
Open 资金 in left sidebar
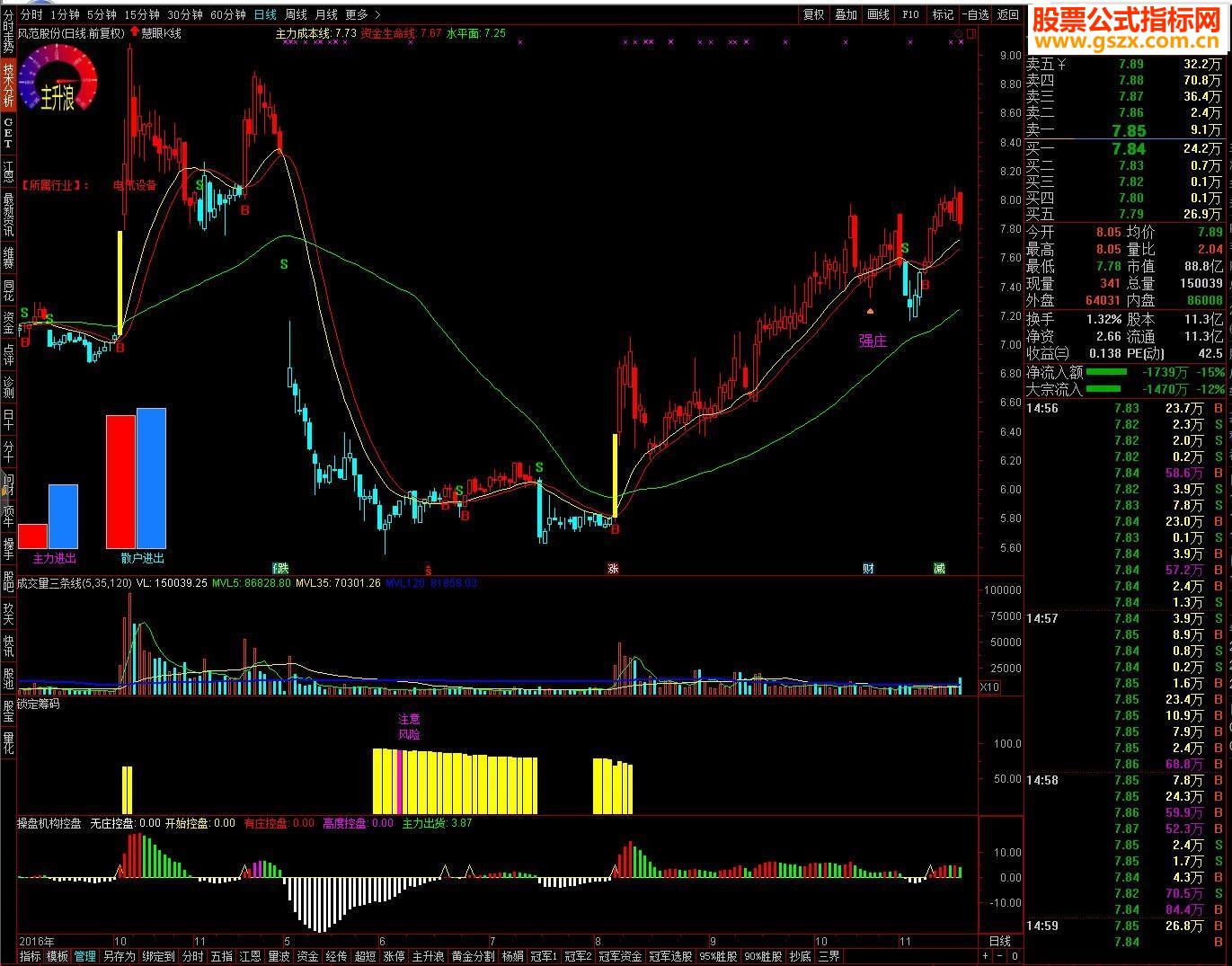pyautogui.click(x=8, y=322)
